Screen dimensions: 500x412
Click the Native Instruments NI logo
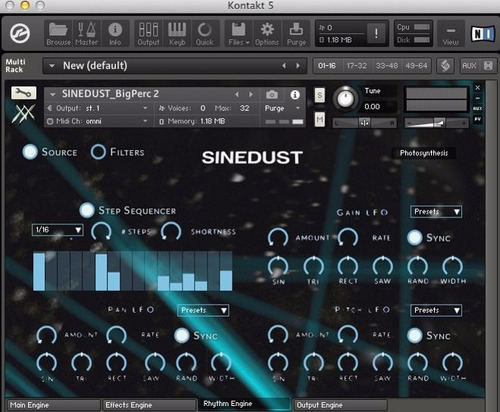tap(482, 34)
